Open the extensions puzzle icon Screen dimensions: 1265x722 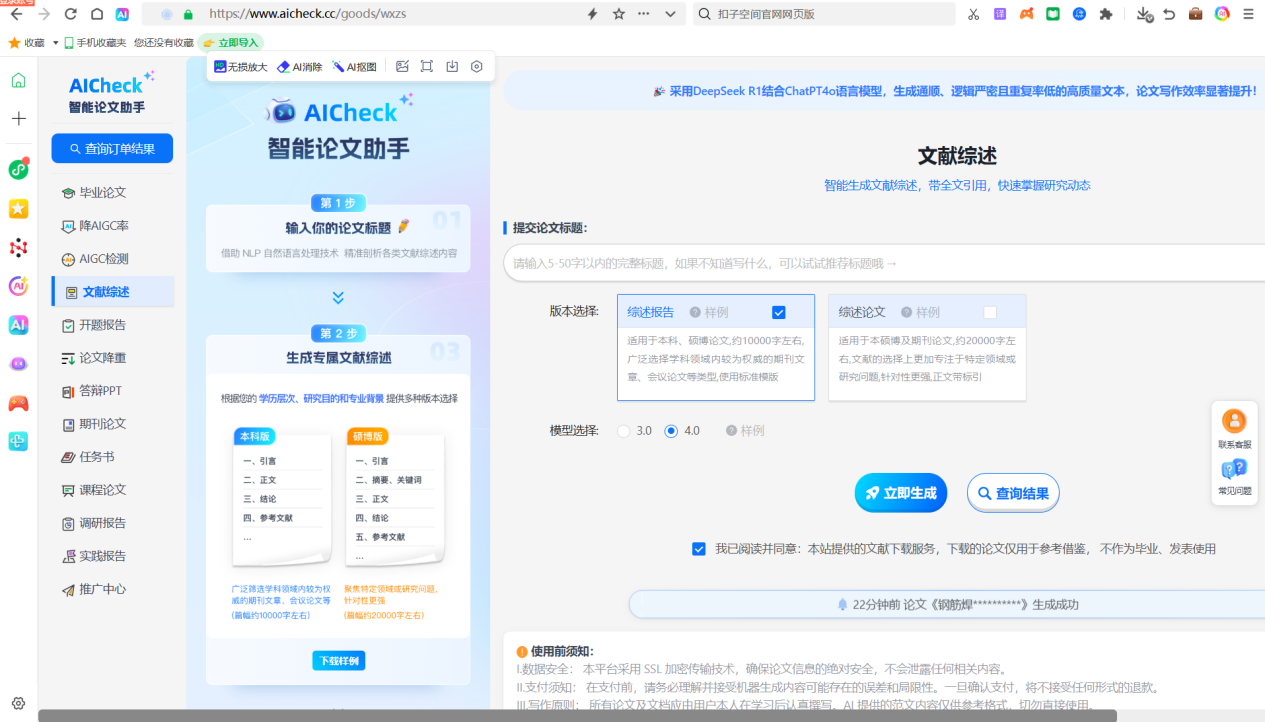[x=1105, y=14]
